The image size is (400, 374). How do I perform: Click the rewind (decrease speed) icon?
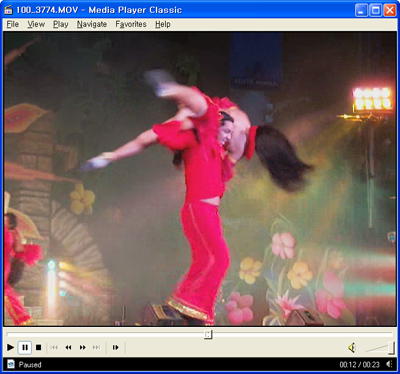(68, 348)
